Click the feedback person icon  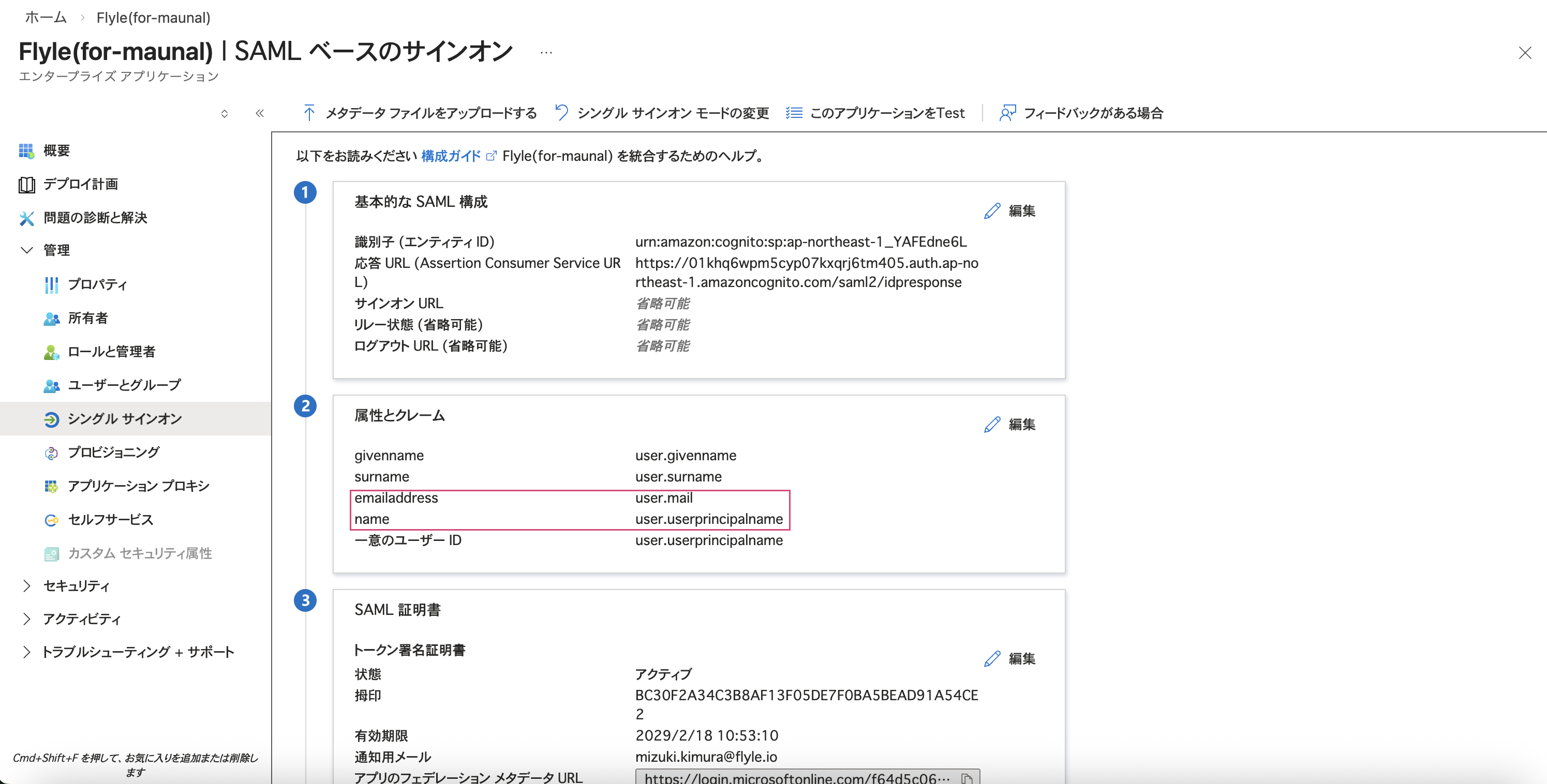click(x=1007, y=113)
